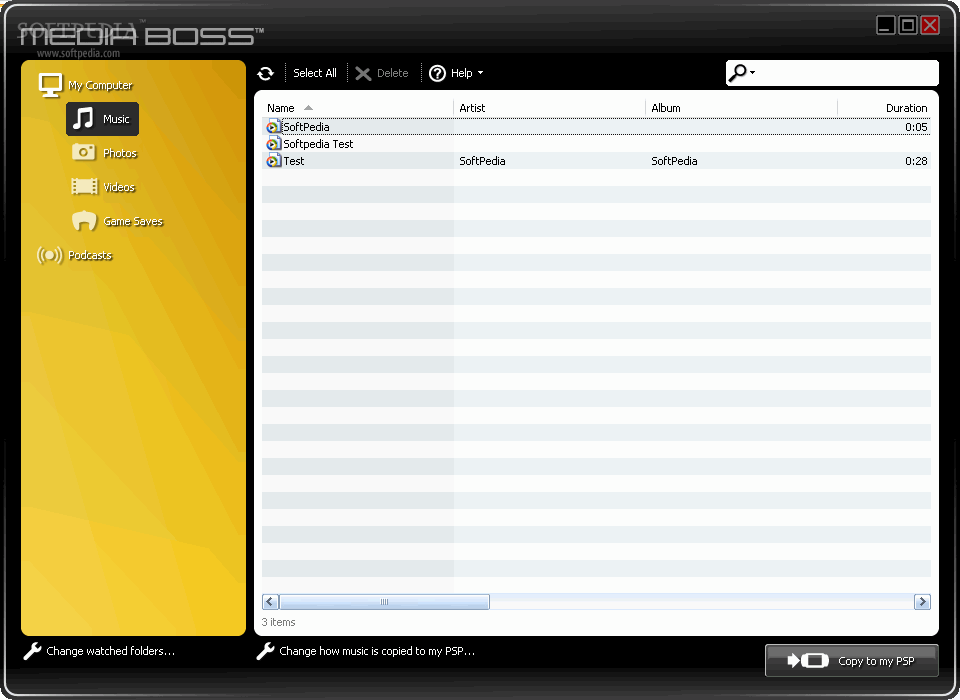Switch to the Game Saves category
The width and height of the screenshot is (960, 700).
pos(133,221)
